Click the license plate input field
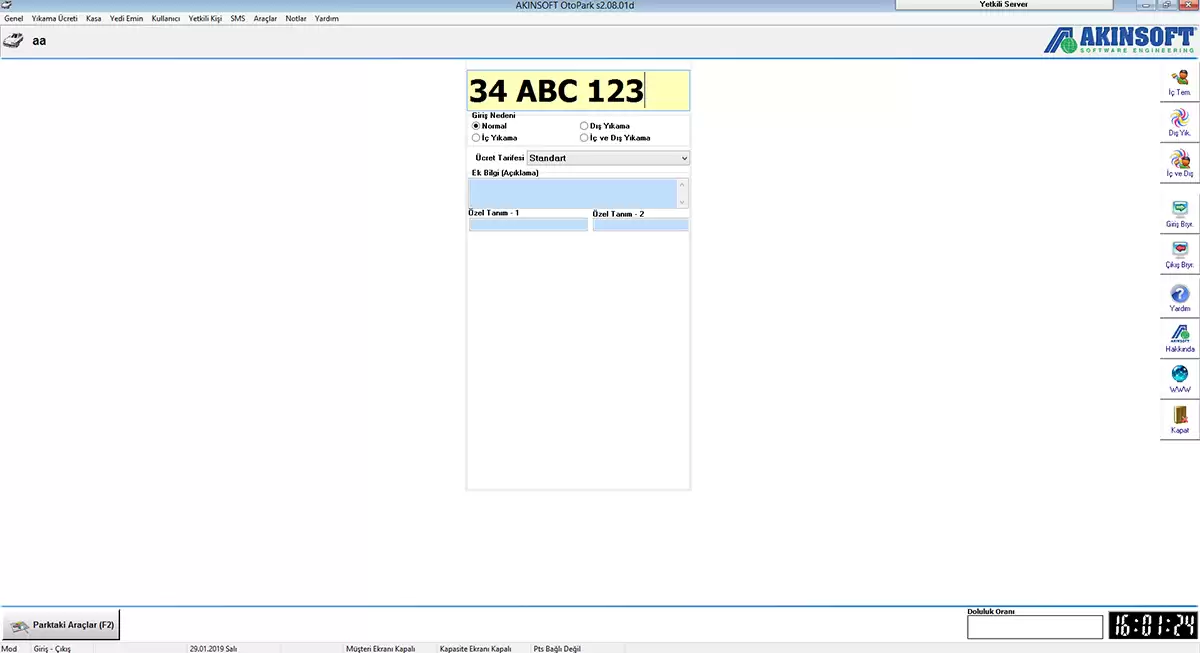The image size is (1200, 653). tap(578, 91)
